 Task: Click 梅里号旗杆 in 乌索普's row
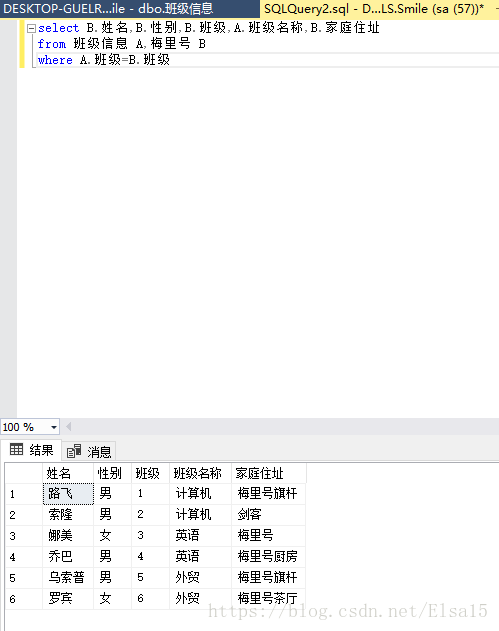[268, 577]
